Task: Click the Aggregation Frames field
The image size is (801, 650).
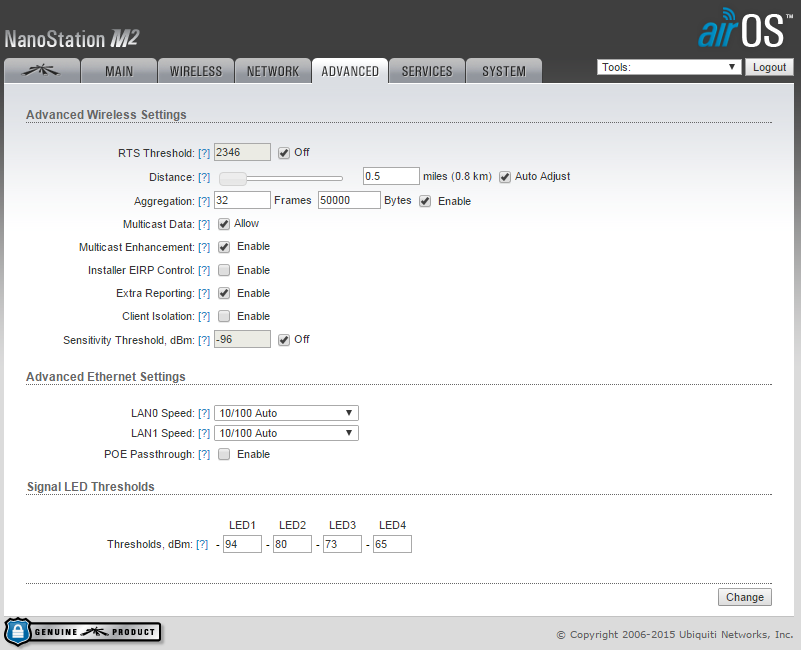Action: [x=242, y=200]
